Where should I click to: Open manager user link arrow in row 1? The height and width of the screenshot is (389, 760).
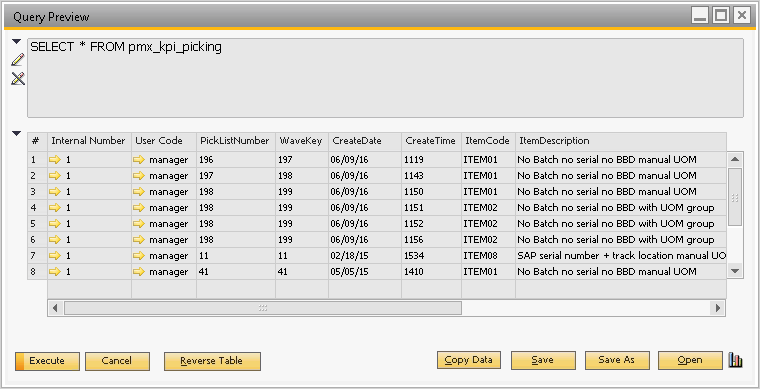[139, 159]
